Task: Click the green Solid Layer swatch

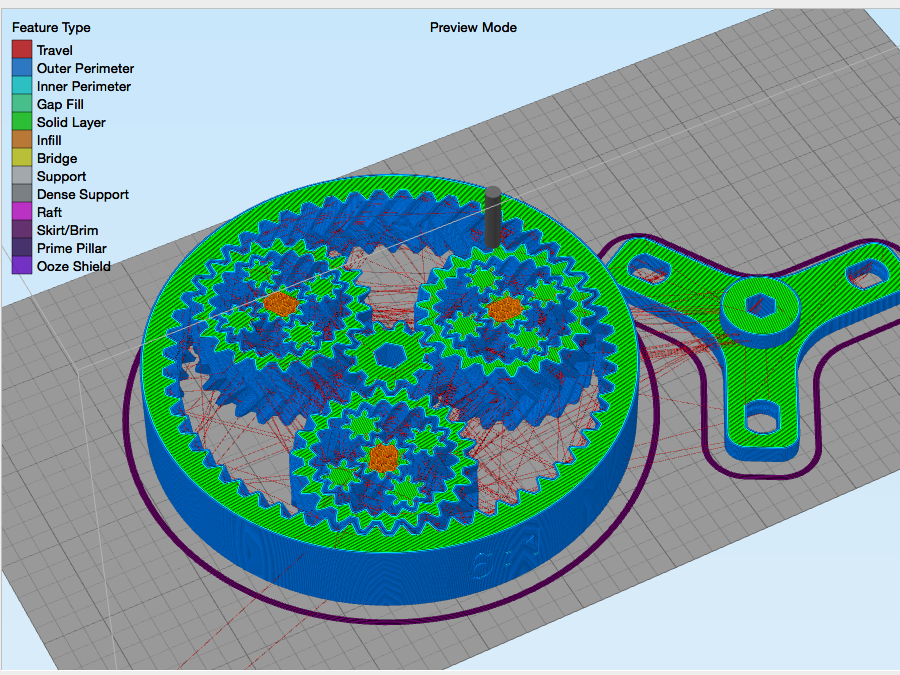Action: tap(22, 122)
